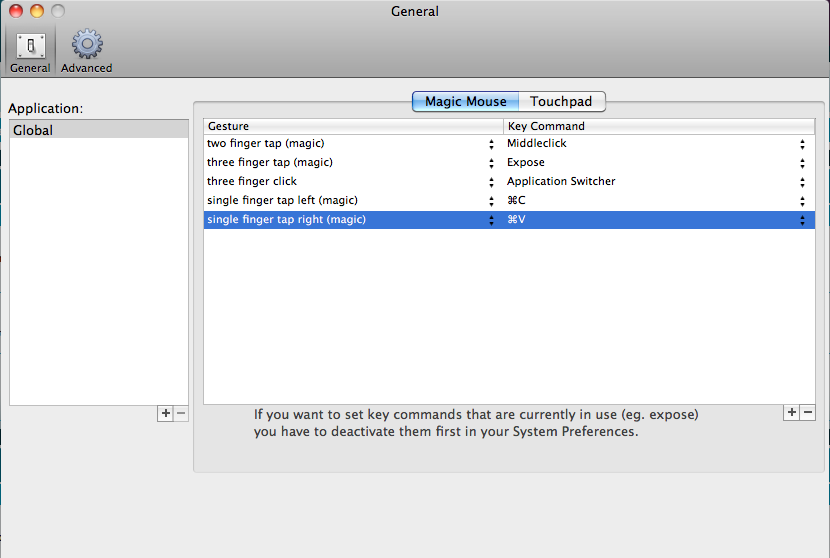Screen dimensions: 830x558
Task: Open key command dropdown for Expose
Action: pos(802,163)
